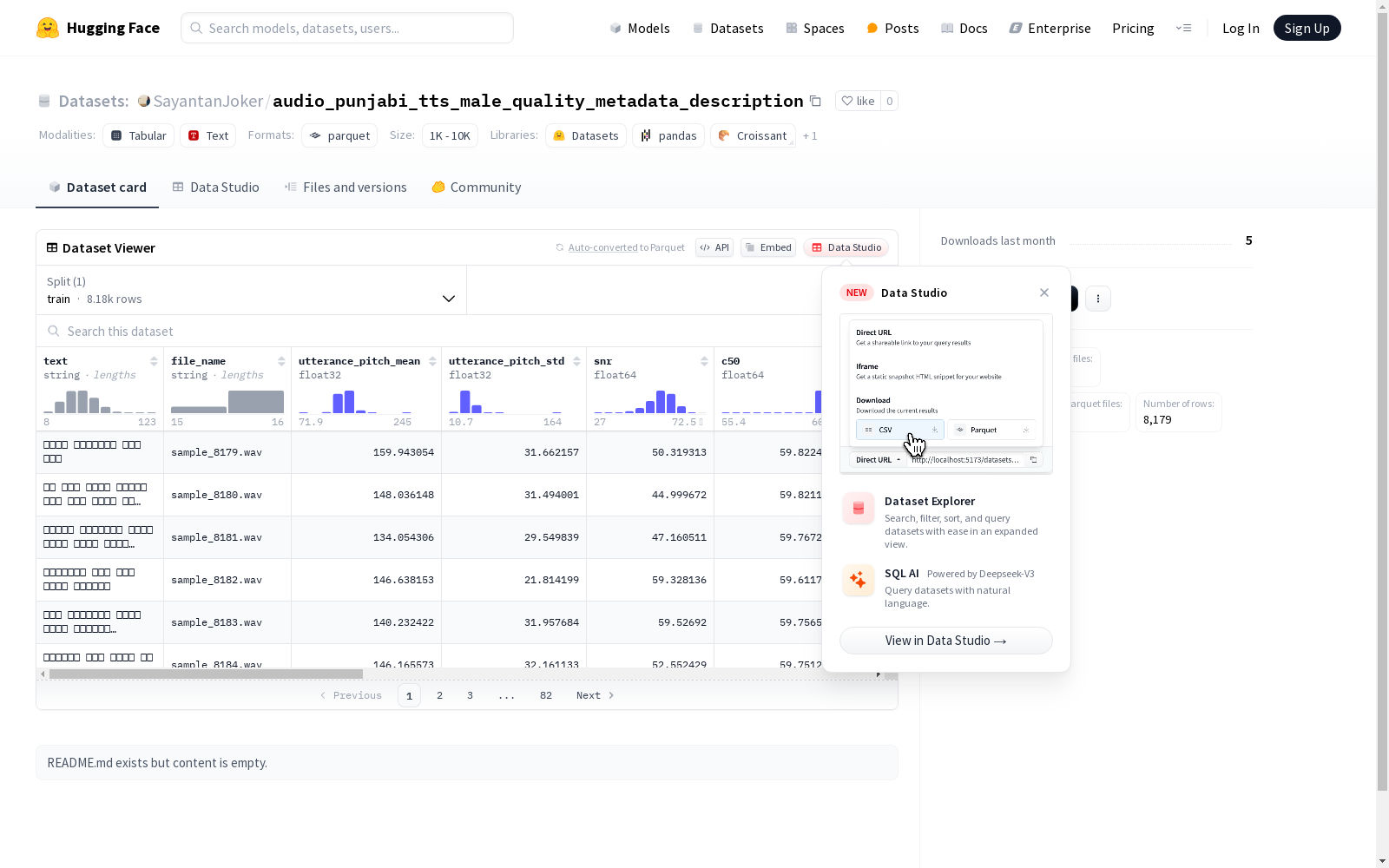Click the Croissant library tag
1389x868 pixels.
click(753, 135)
